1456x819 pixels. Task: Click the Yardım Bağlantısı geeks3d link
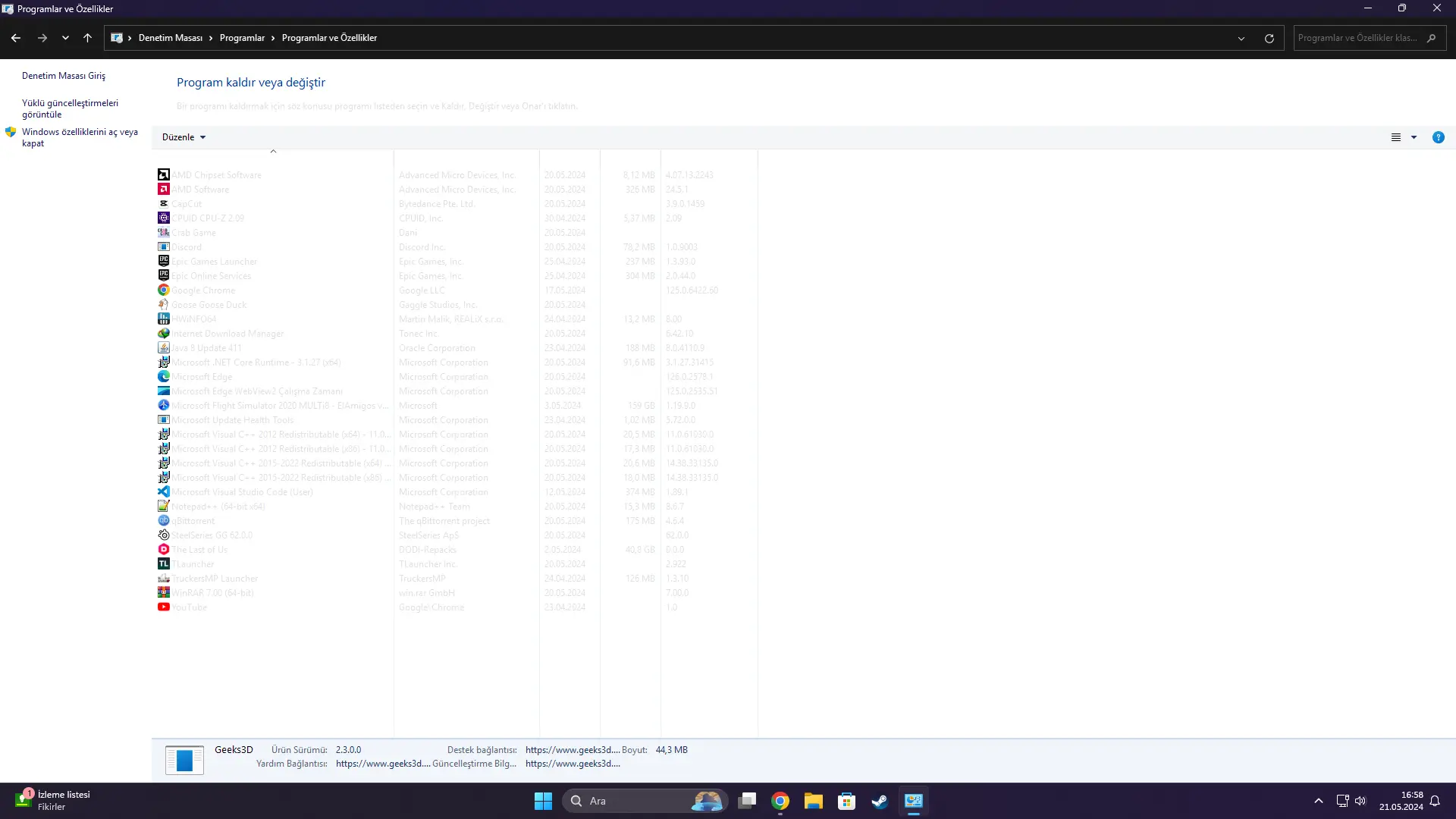click(x=383, y=764)
